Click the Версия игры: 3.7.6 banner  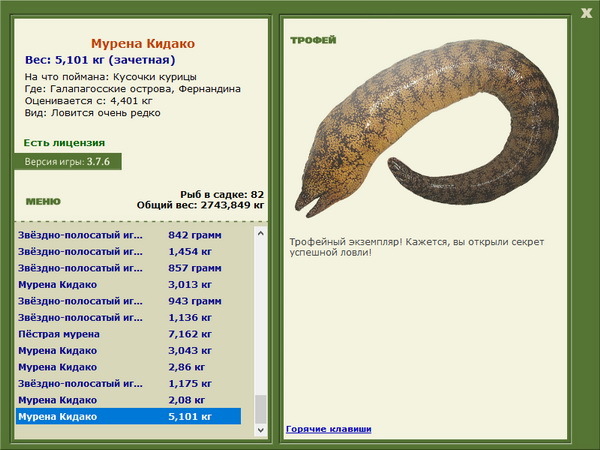coord(68,161)
